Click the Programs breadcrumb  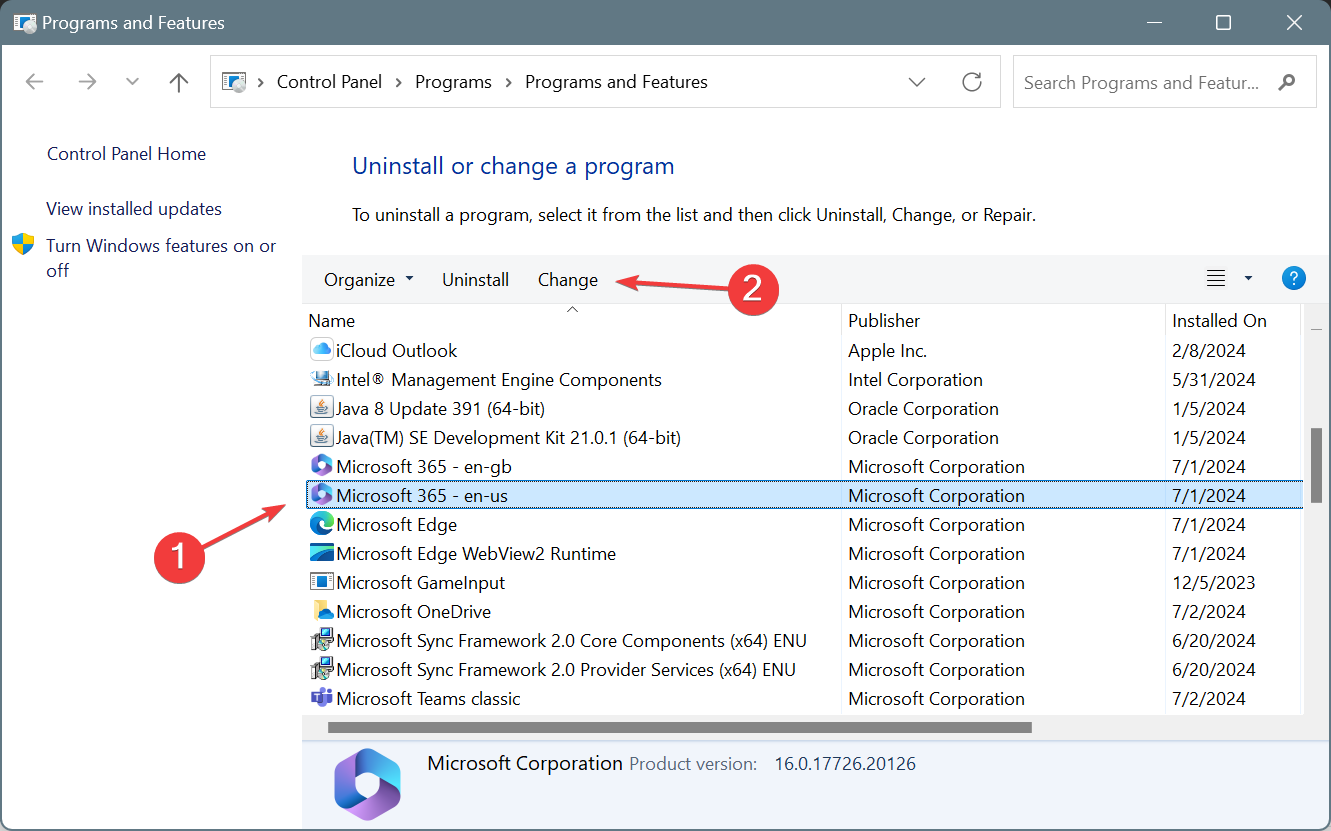(453, 82)
